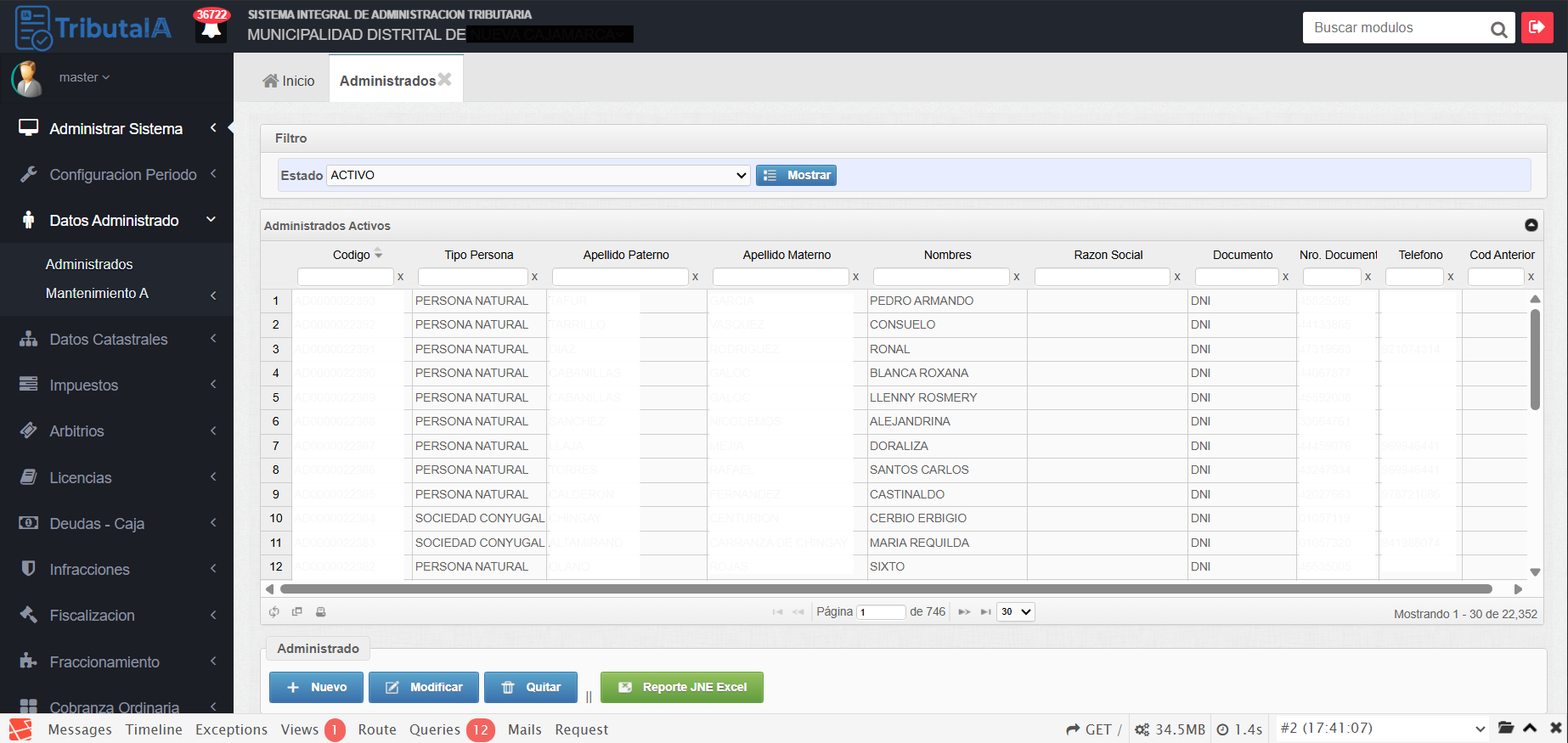Open the master user dropdown
This screenshot has width=1568, height=743.
click(84, 77)
